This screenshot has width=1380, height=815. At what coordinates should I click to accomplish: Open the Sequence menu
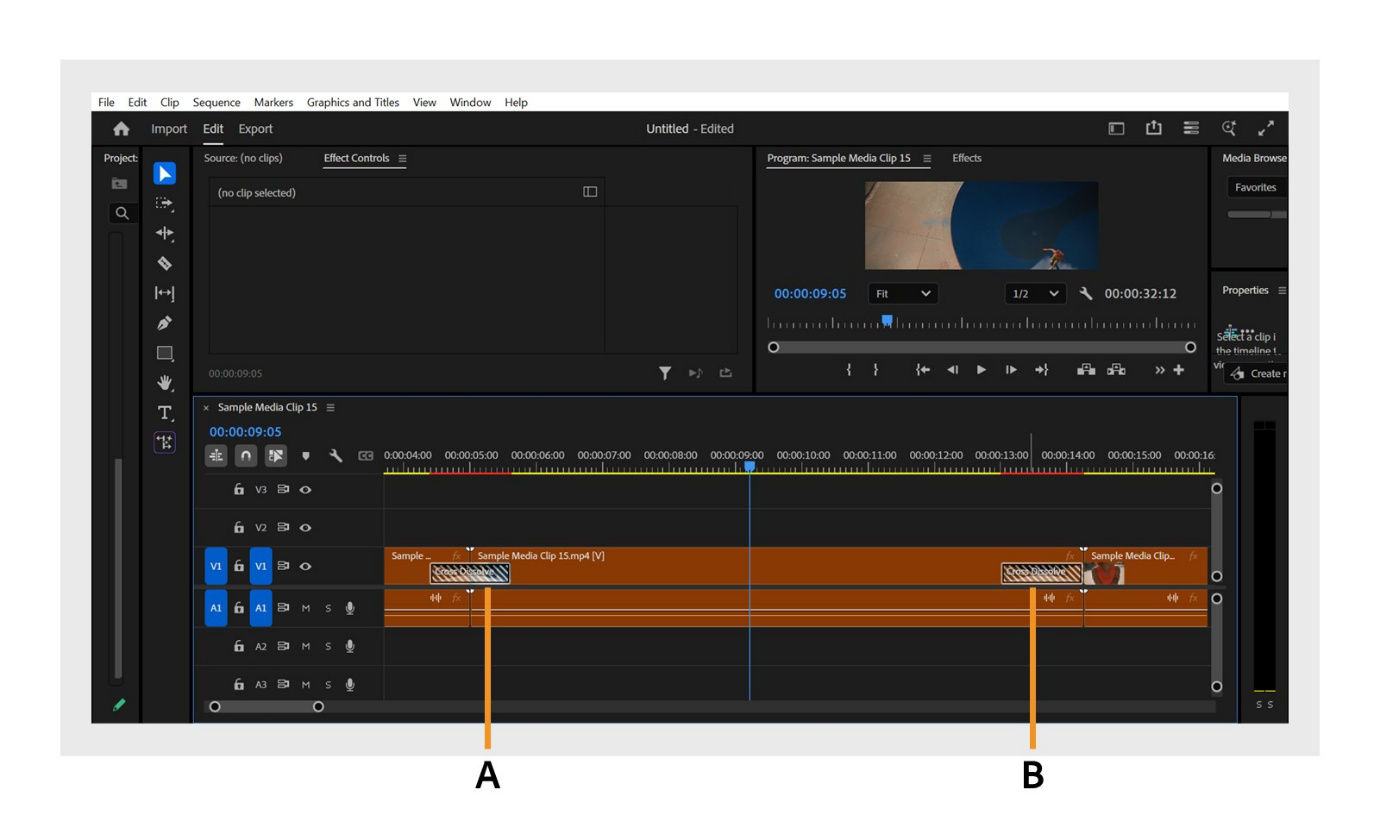[216, 102]
